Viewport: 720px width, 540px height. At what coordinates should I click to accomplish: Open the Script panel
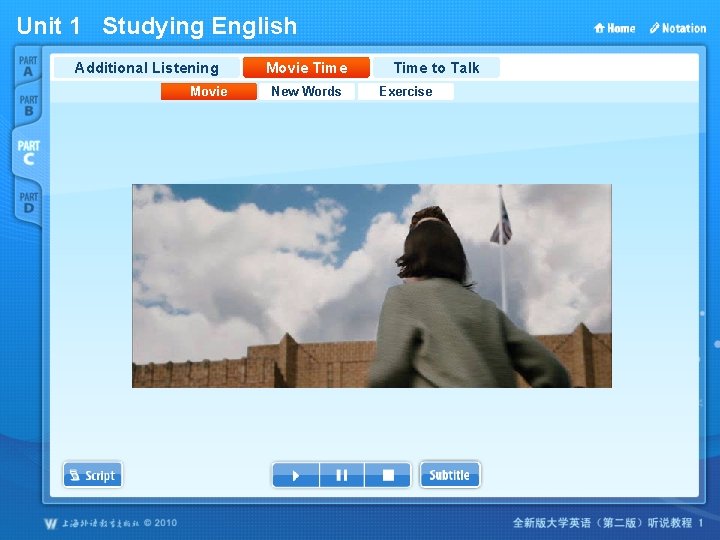coord(93,475)
